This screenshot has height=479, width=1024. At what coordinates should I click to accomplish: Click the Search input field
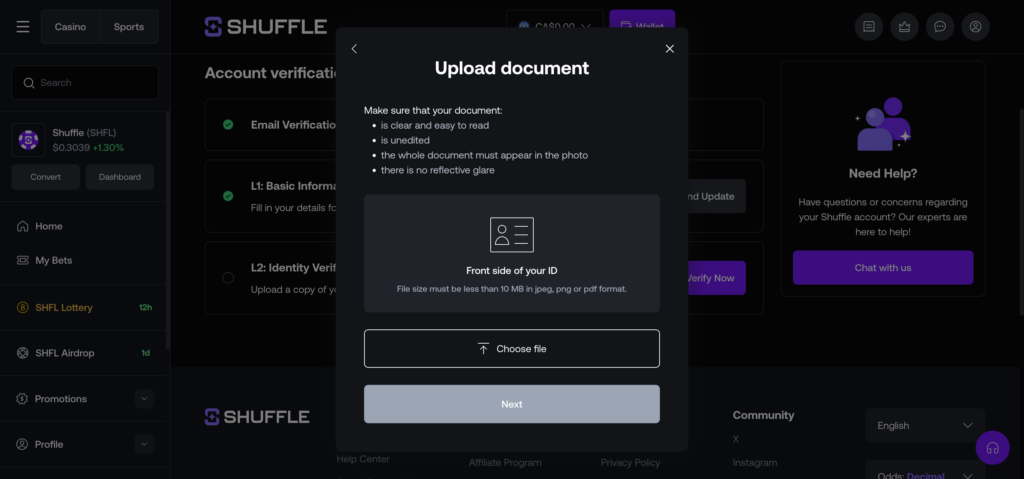tap(85, 82)
